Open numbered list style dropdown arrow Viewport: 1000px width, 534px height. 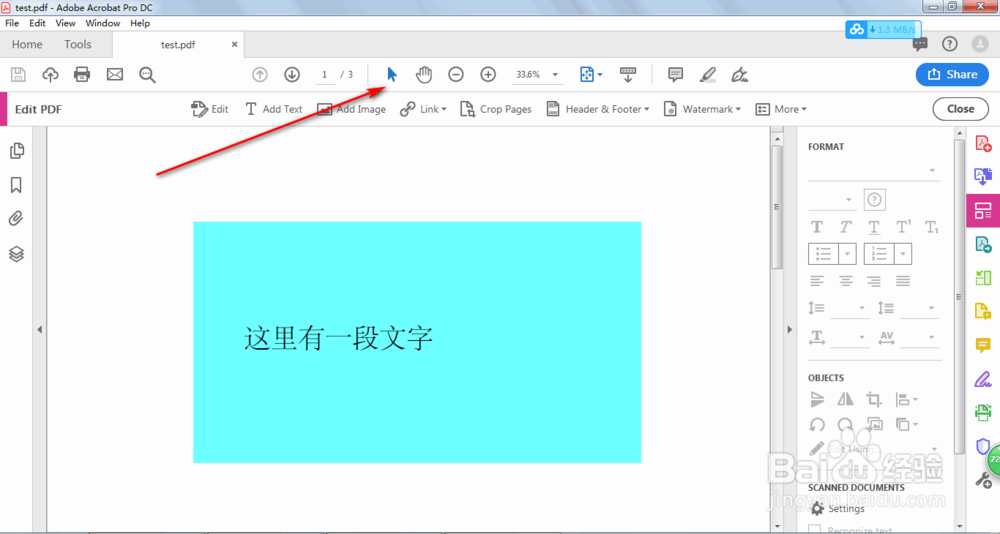click(903, 254)
